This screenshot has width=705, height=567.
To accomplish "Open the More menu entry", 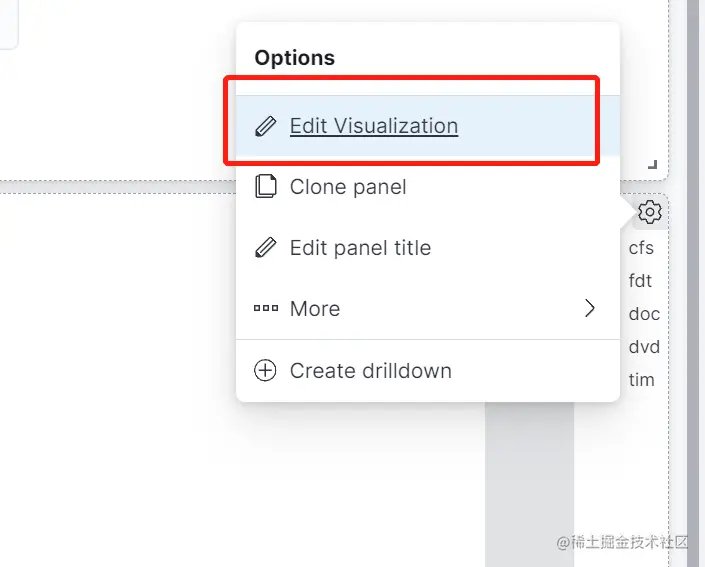I will coord(315,309).
